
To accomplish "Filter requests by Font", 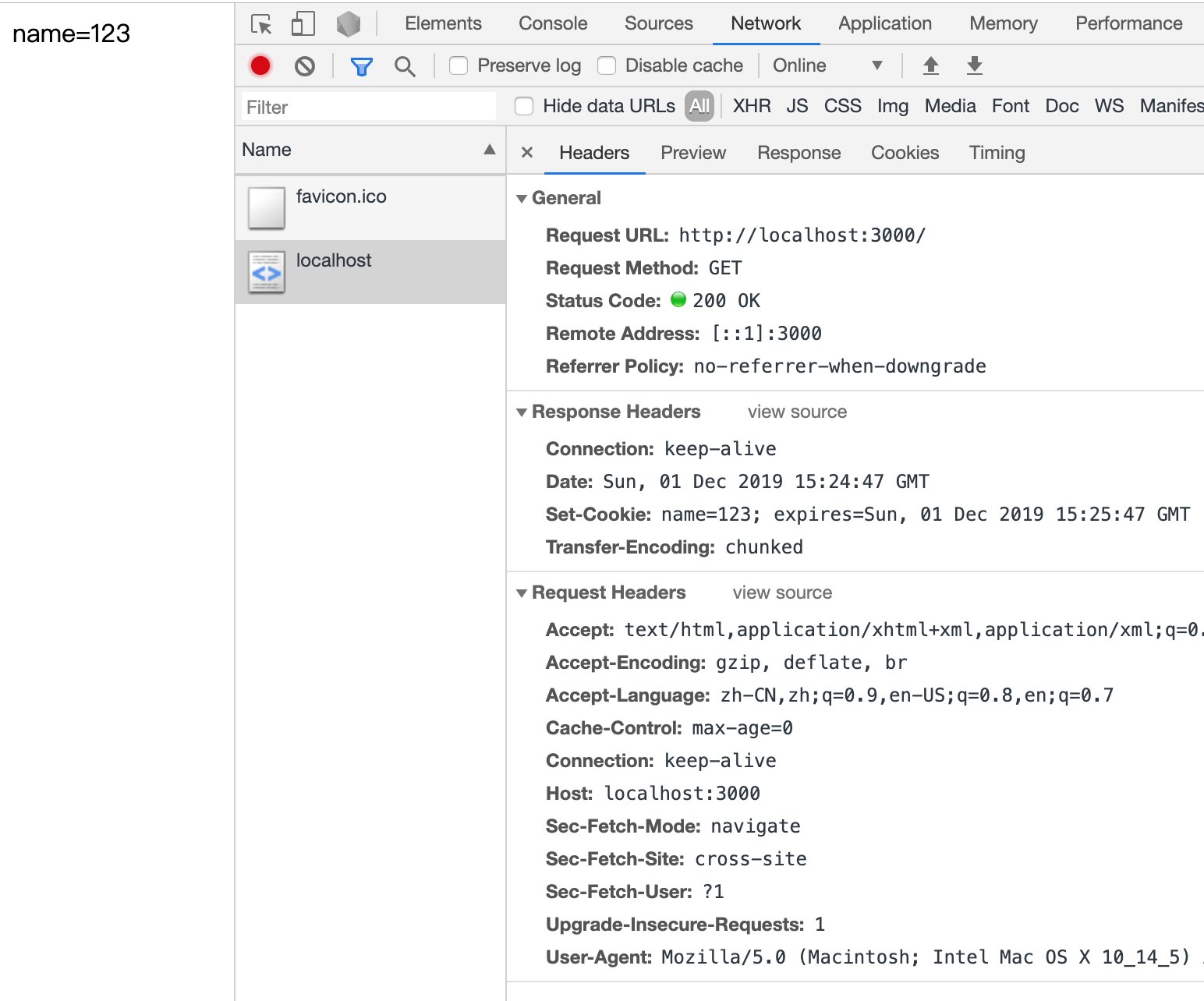I will 1011,106.
